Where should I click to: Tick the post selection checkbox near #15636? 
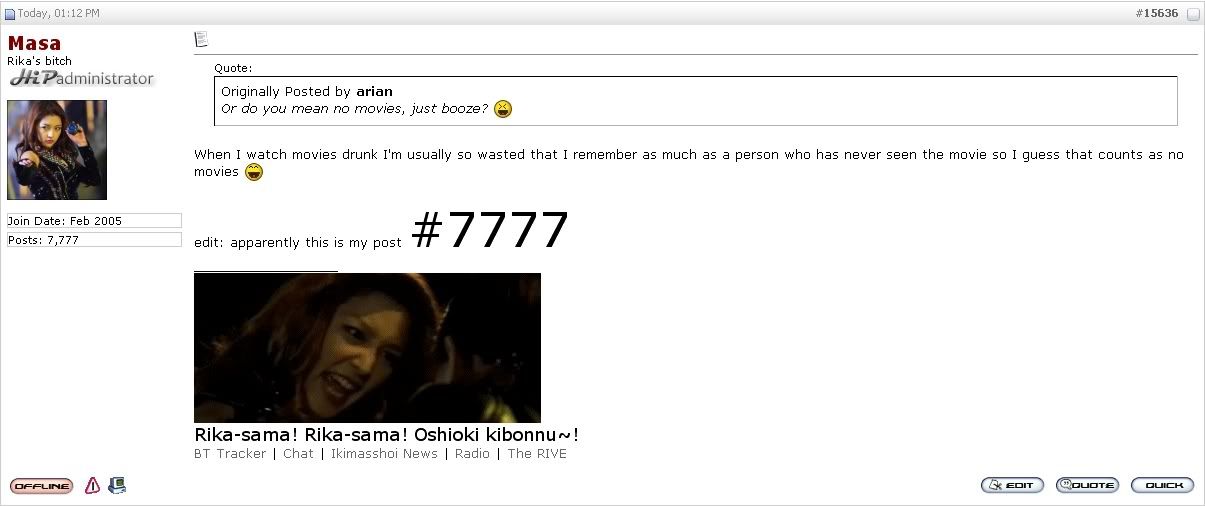coord(1192,14)
